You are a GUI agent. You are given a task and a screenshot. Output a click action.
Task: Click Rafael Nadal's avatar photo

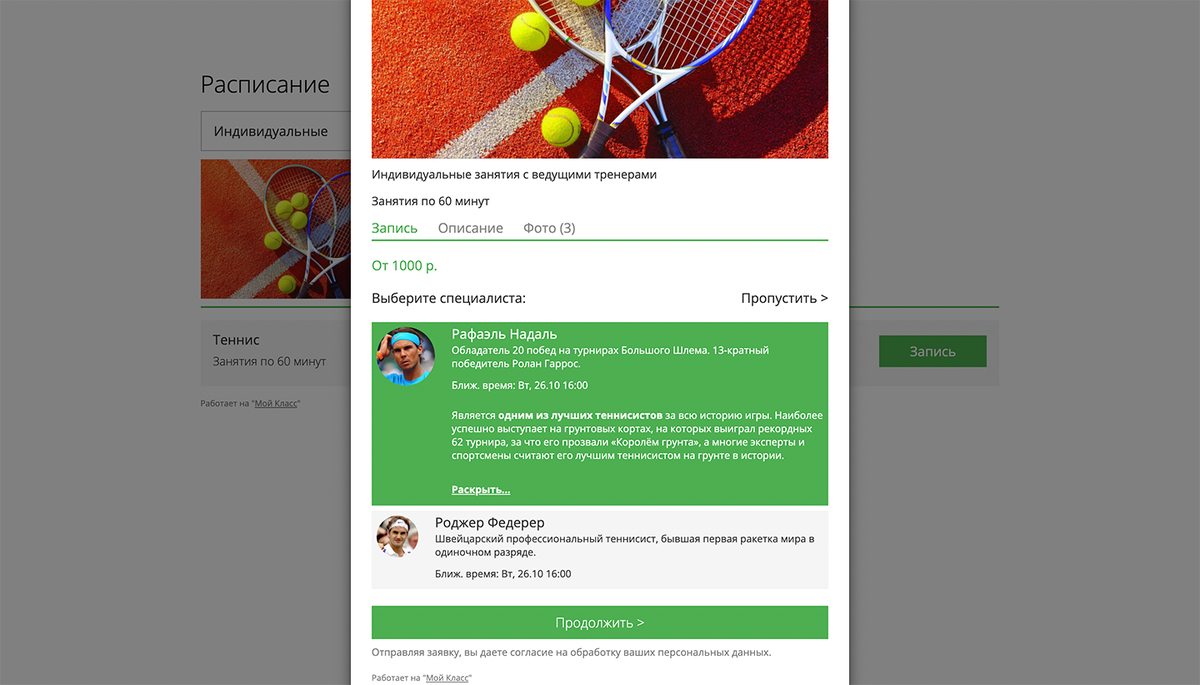click(405, 356)
